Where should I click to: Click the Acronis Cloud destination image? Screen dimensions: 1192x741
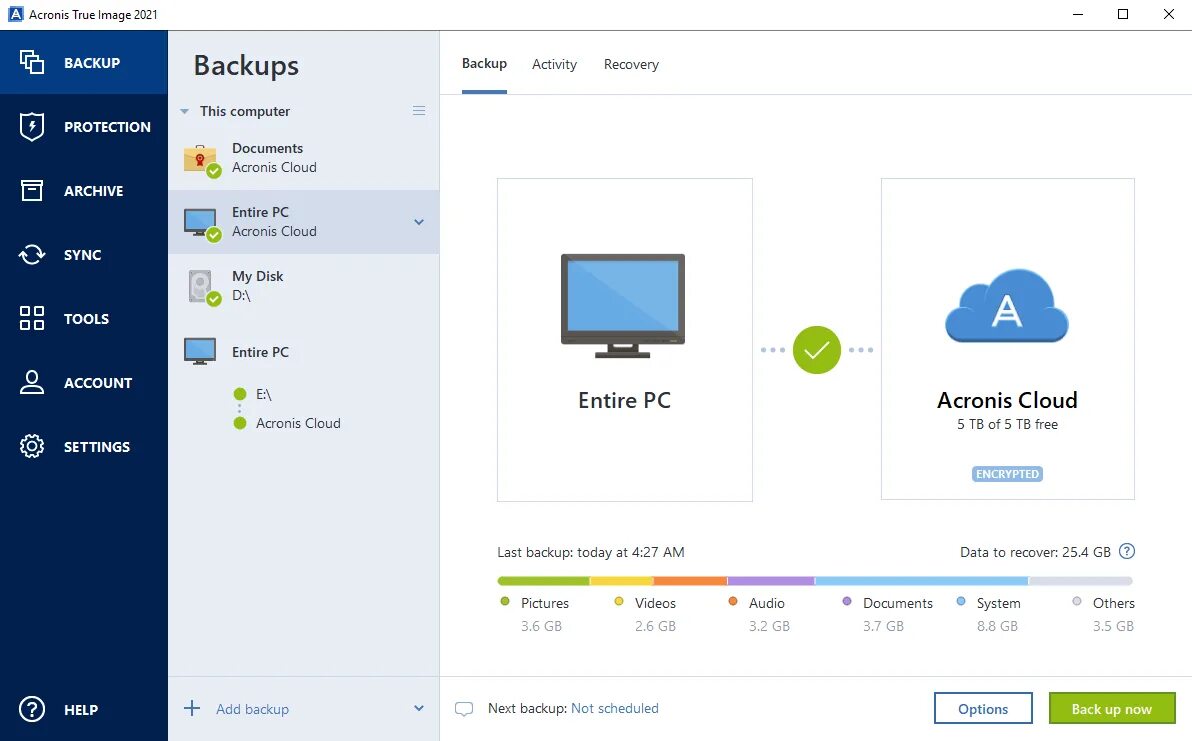pos(1007,306)
